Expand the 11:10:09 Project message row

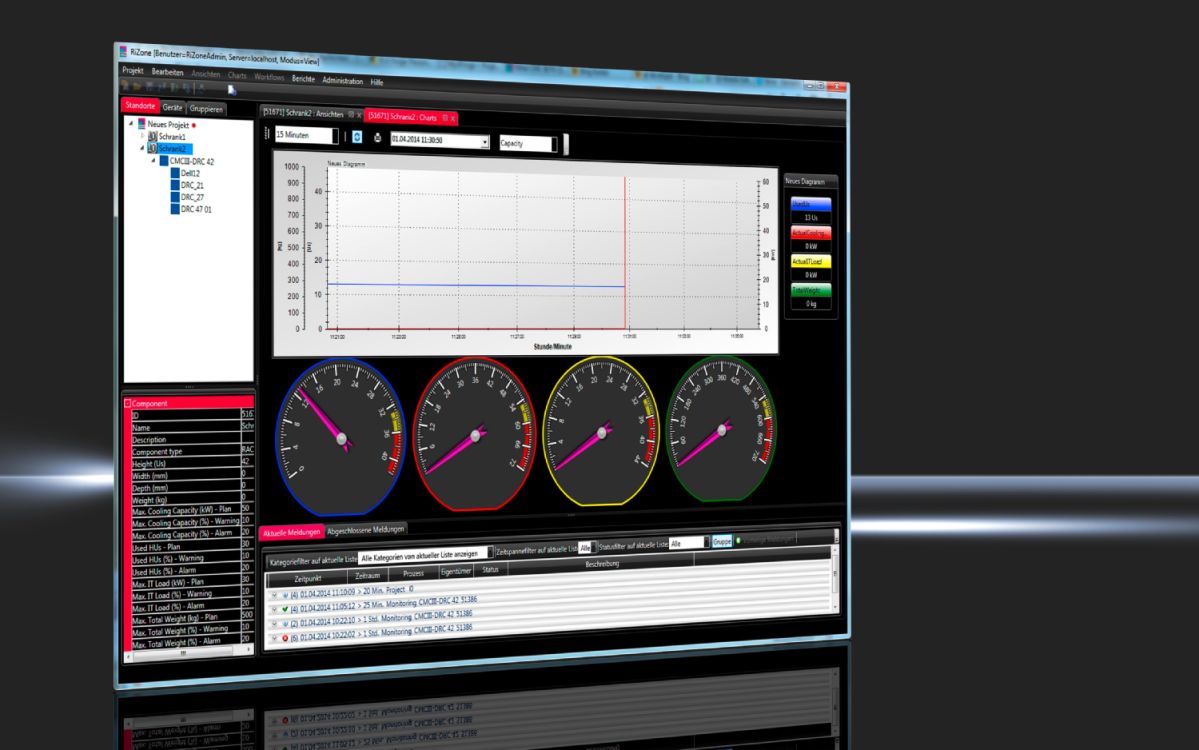point(275,596)
